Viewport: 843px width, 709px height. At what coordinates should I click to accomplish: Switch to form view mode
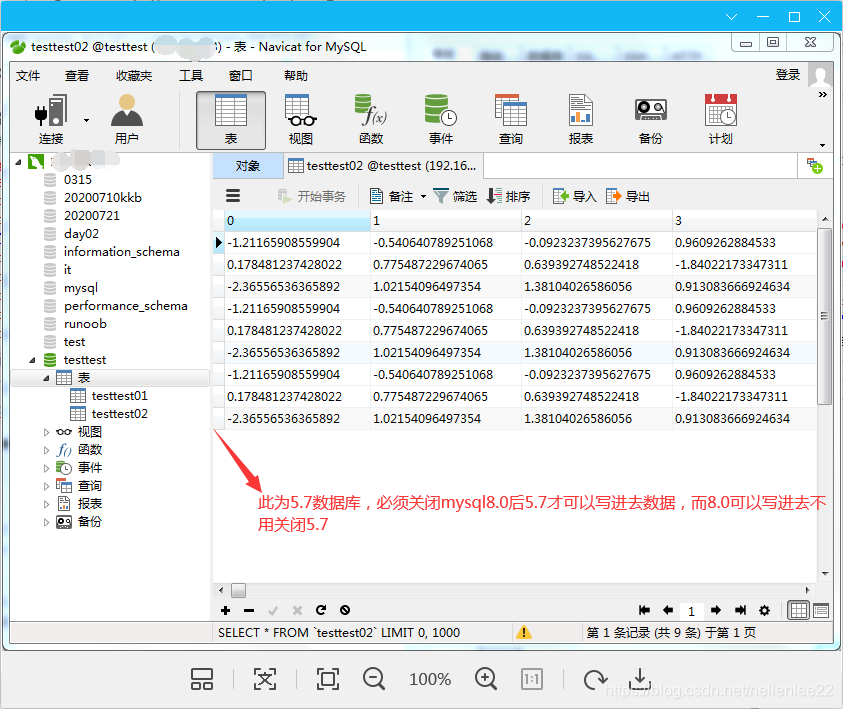click(821, 610)
